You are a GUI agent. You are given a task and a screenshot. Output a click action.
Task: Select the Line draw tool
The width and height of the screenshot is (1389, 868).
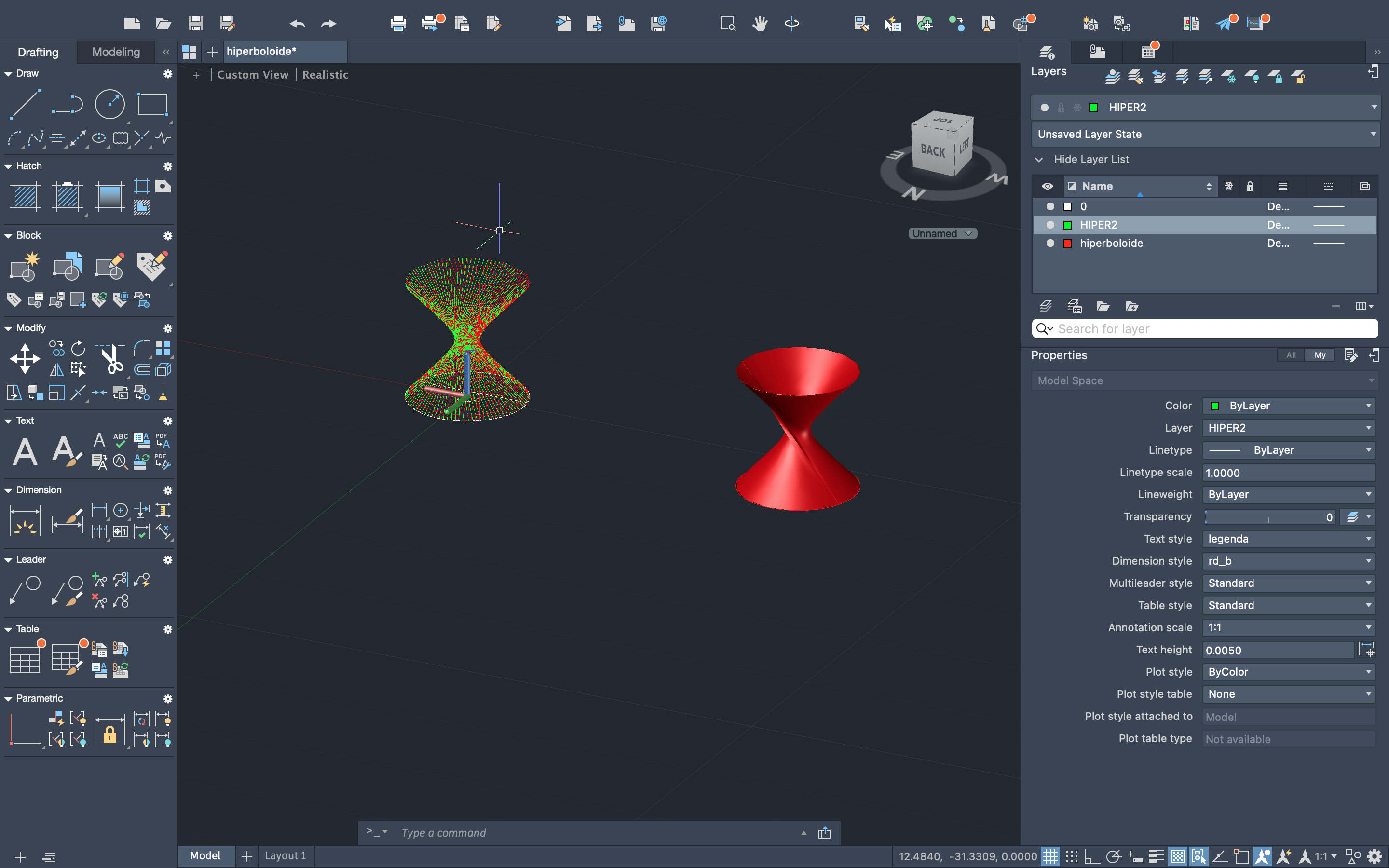tap(25, 104)
